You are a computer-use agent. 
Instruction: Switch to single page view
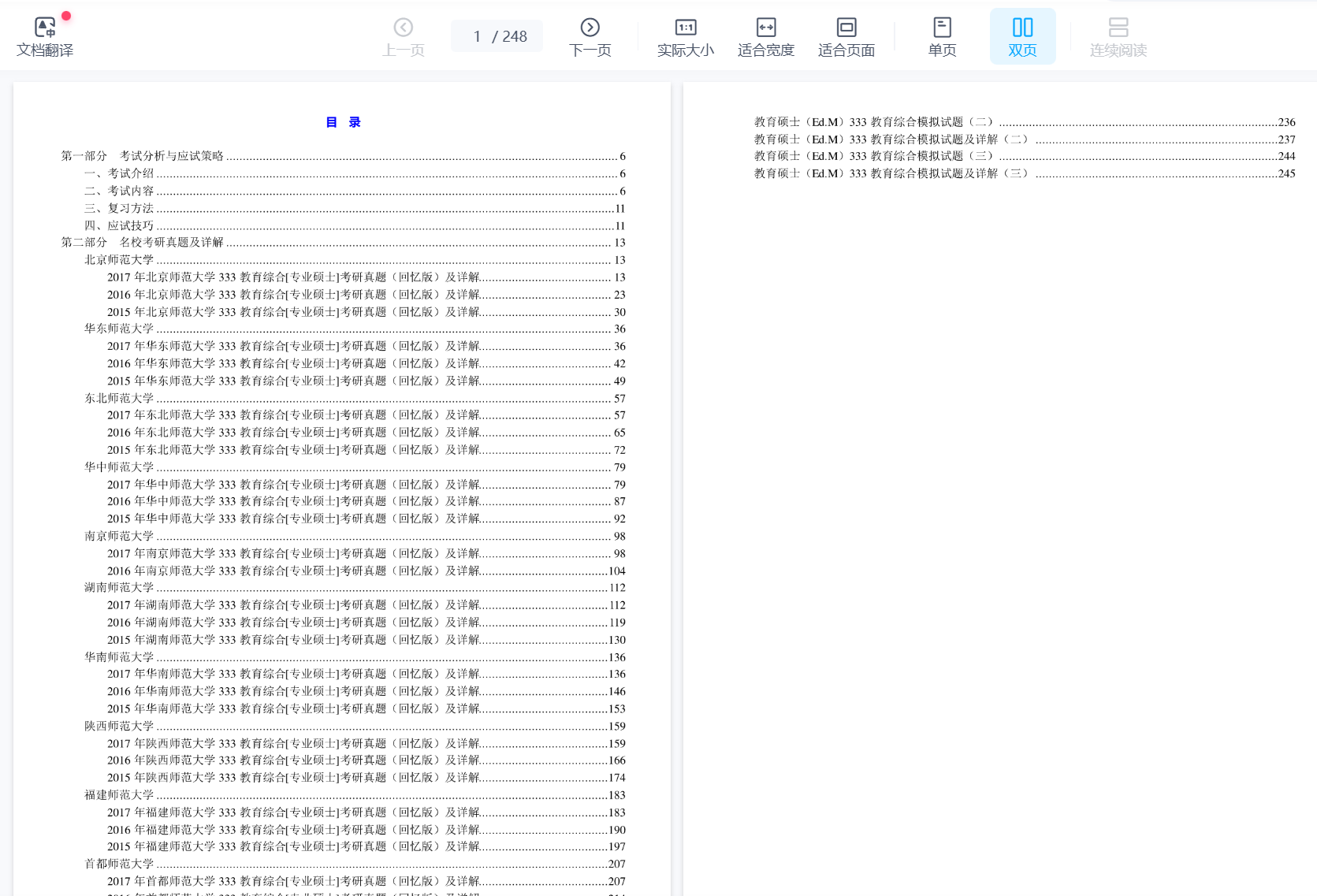click(x=942, y=37)
